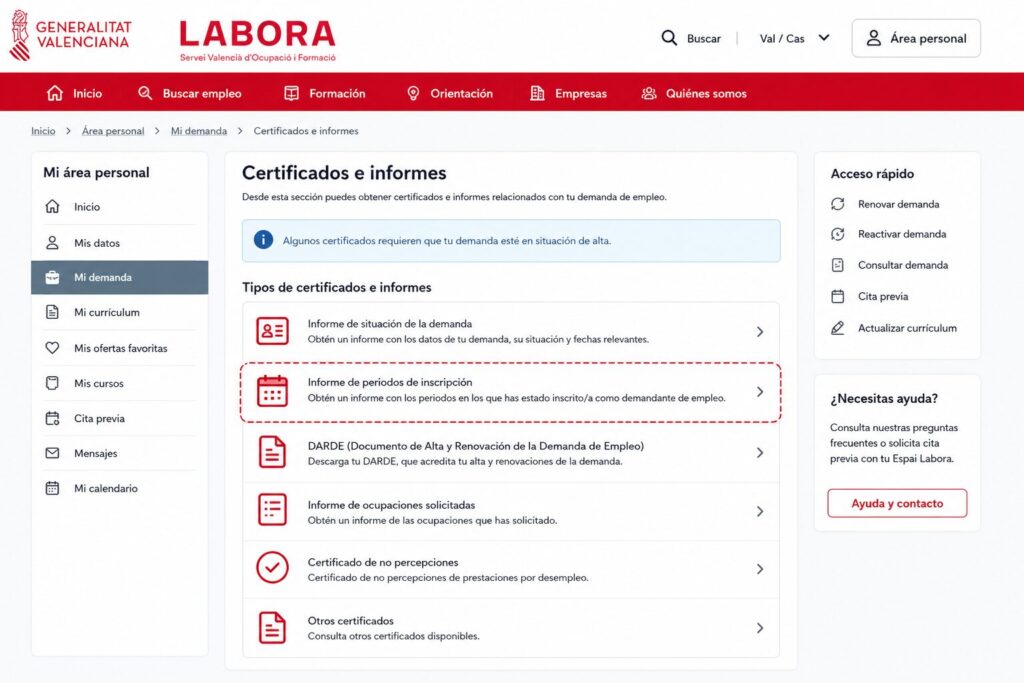Click the Mensajes envelope icon

[x=52, y=453]
